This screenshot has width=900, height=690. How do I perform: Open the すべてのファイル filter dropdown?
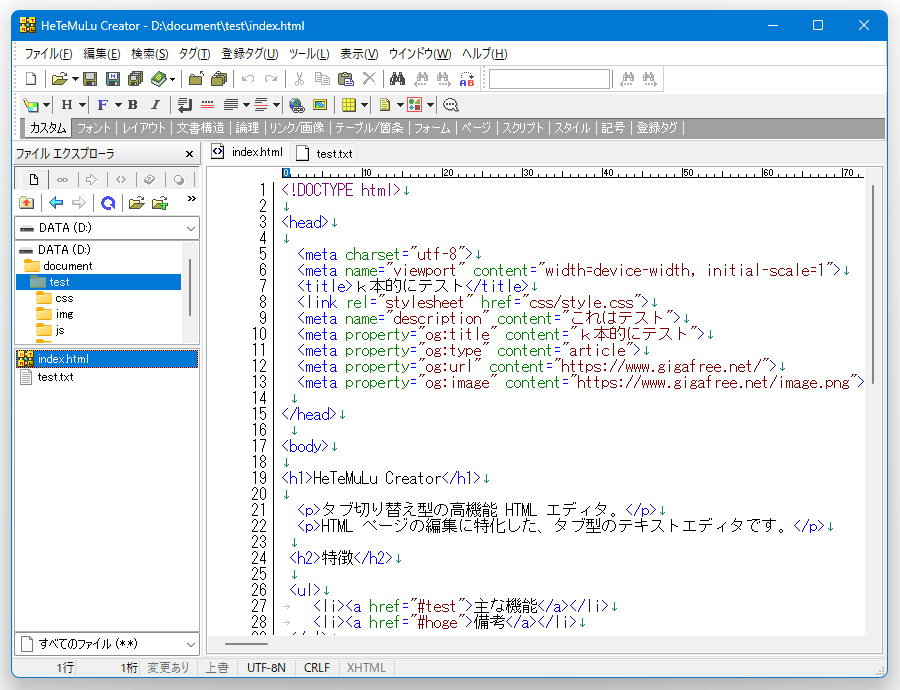pyautogui.click(x=107, y=644)
